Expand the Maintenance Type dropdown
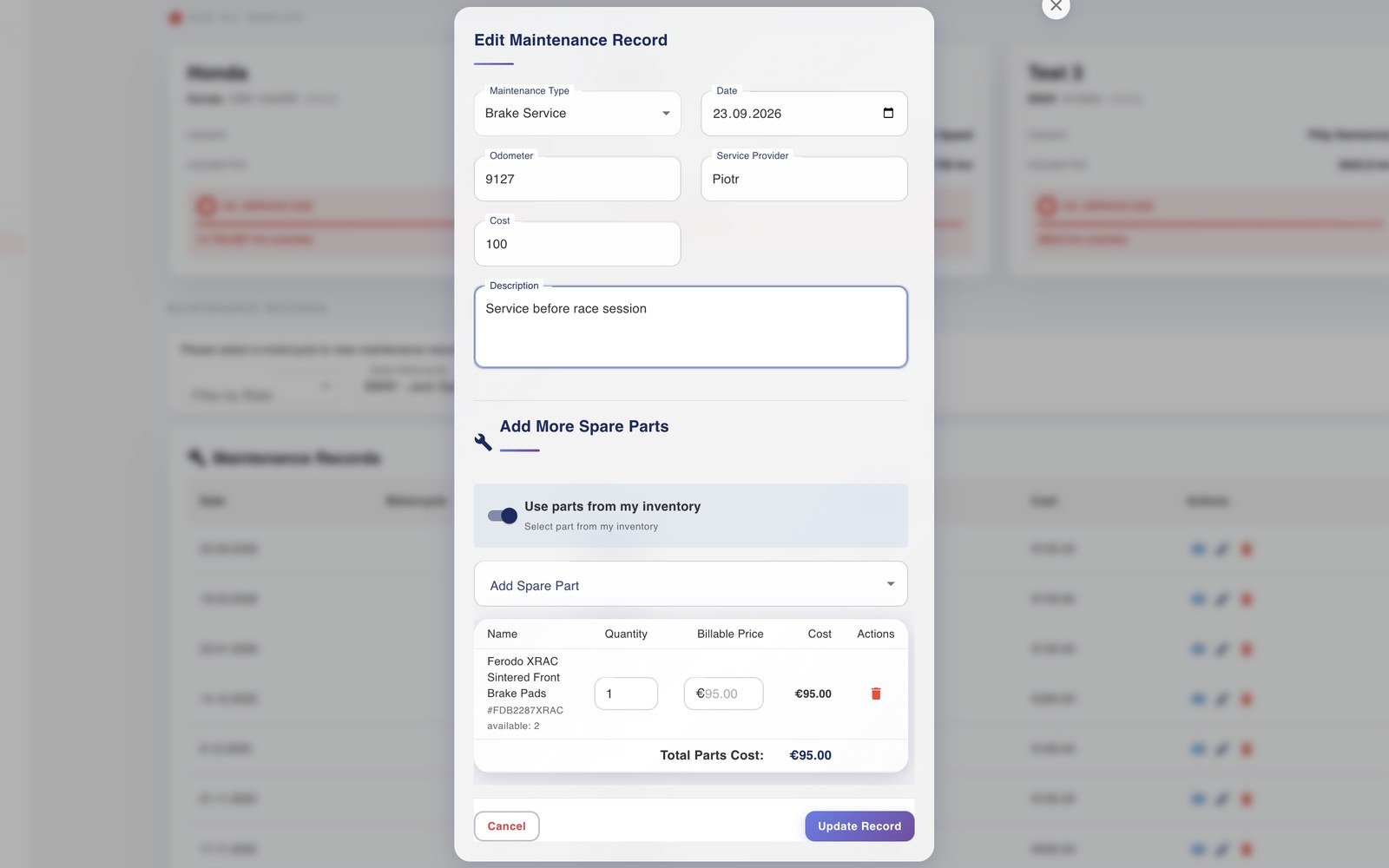 point(577,114)
